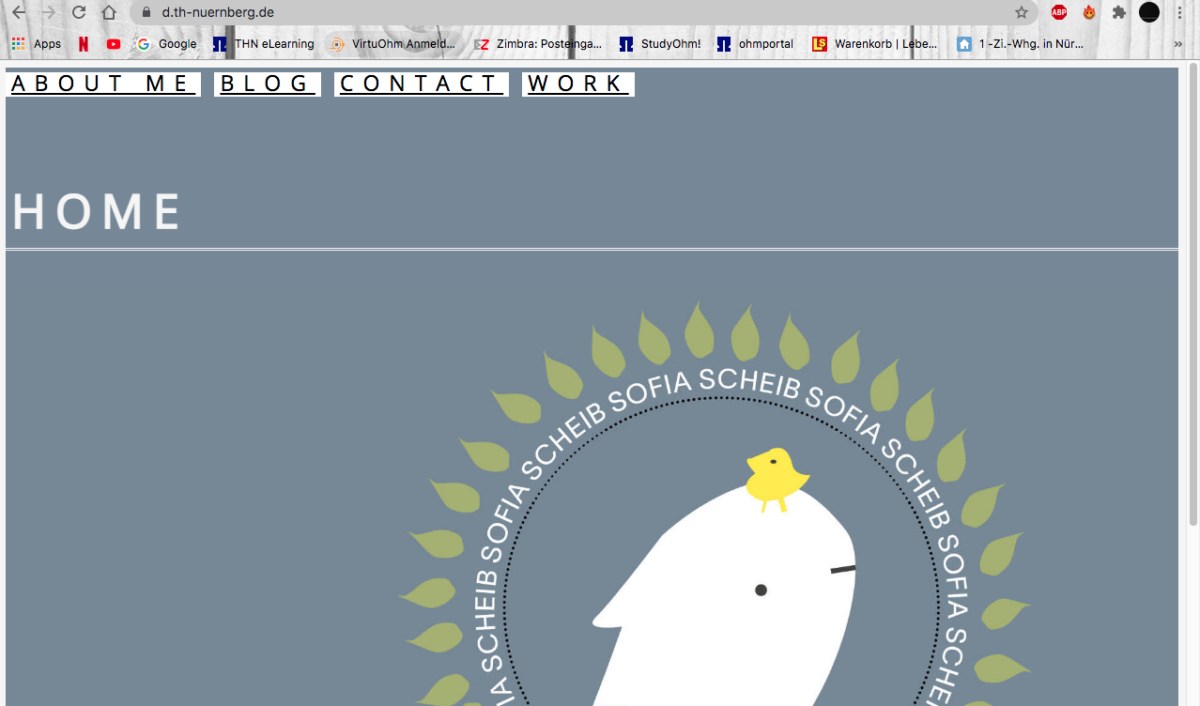Open the Google bookmark
The width and height of the screenshot is (1200, 706).
pyautogui.click(x=167, y=44)
